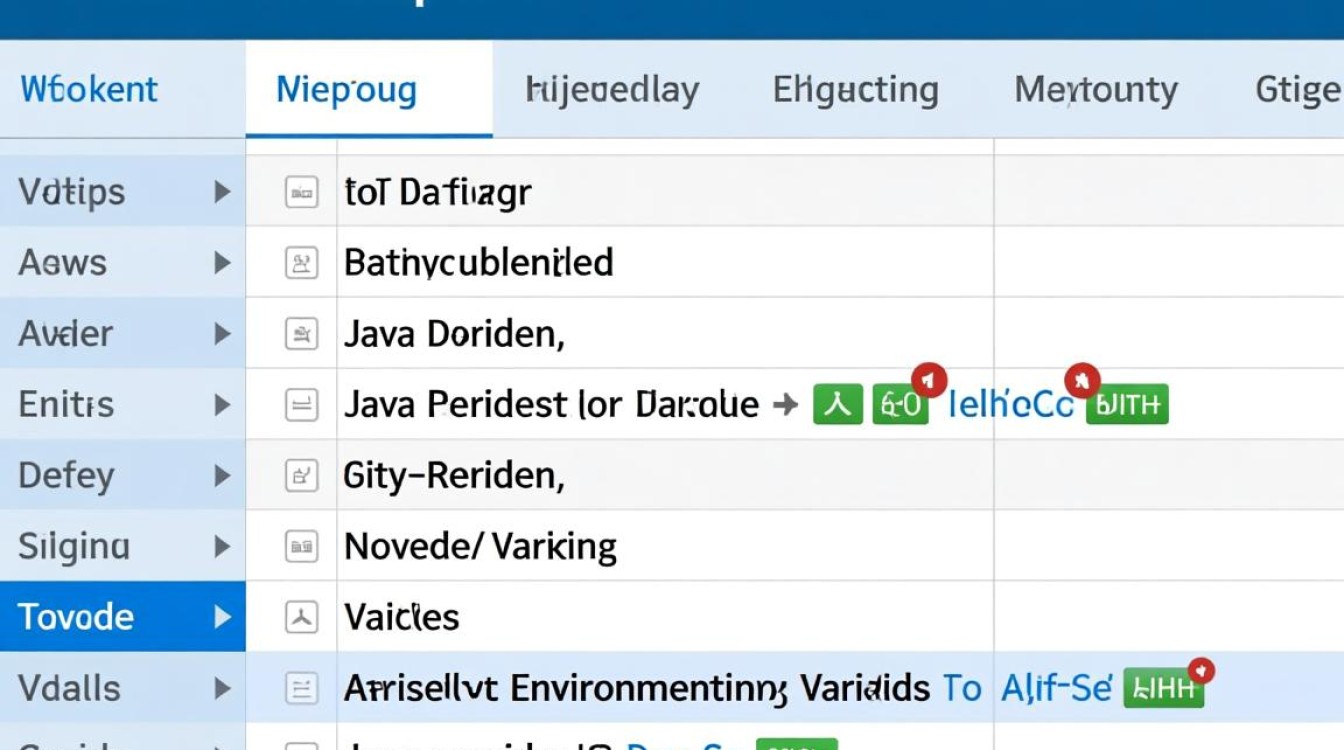The width and height of the screenshot is (1344, 750).
Task: Click the icon beside "toT Dafiagr"
Action: pos(301,191)
